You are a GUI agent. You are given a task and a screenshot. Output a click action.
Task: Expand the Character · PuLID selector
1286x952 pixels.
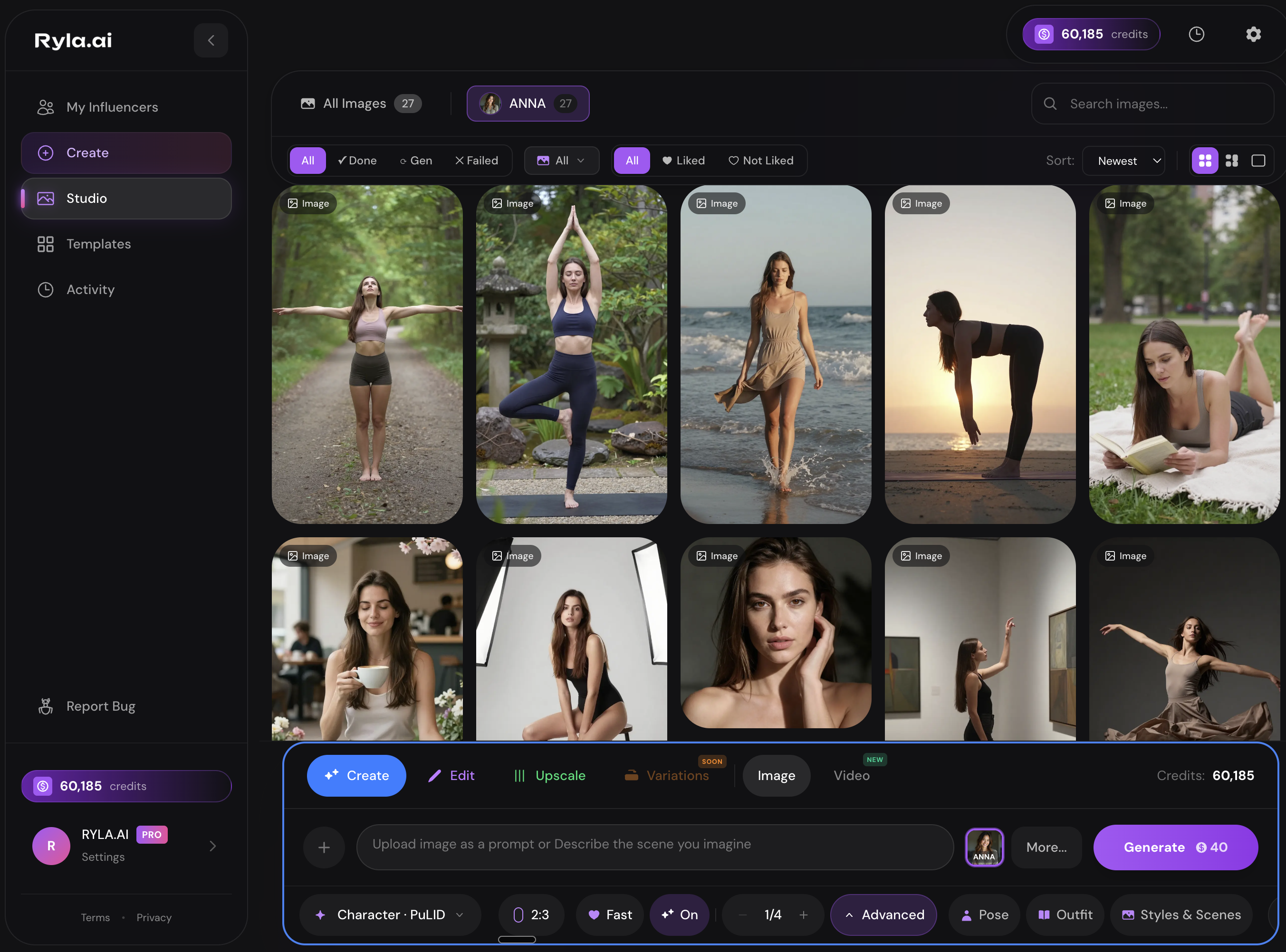(390, 914)
